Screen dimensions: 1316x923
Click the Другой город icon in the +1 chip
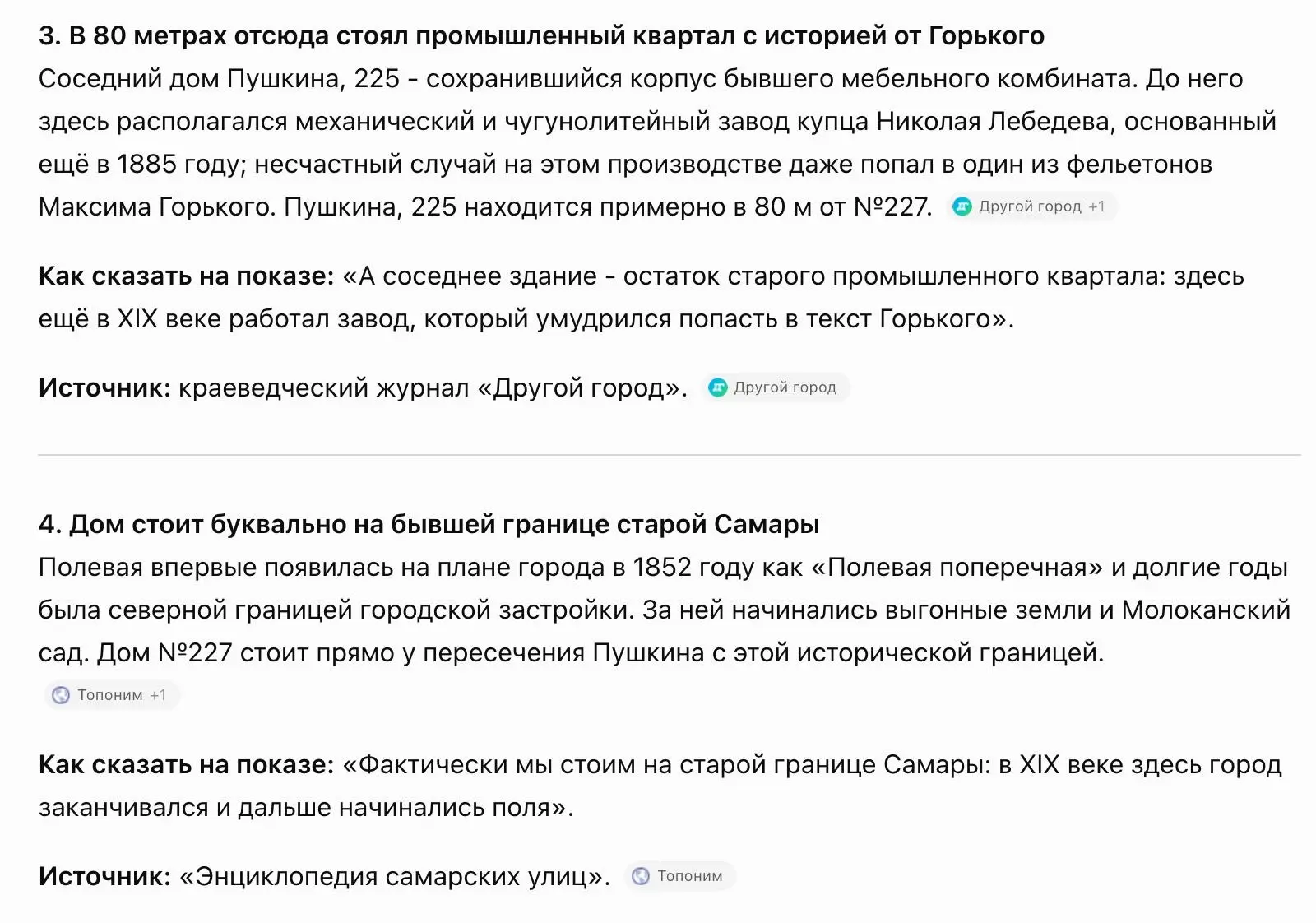point(962,206)
